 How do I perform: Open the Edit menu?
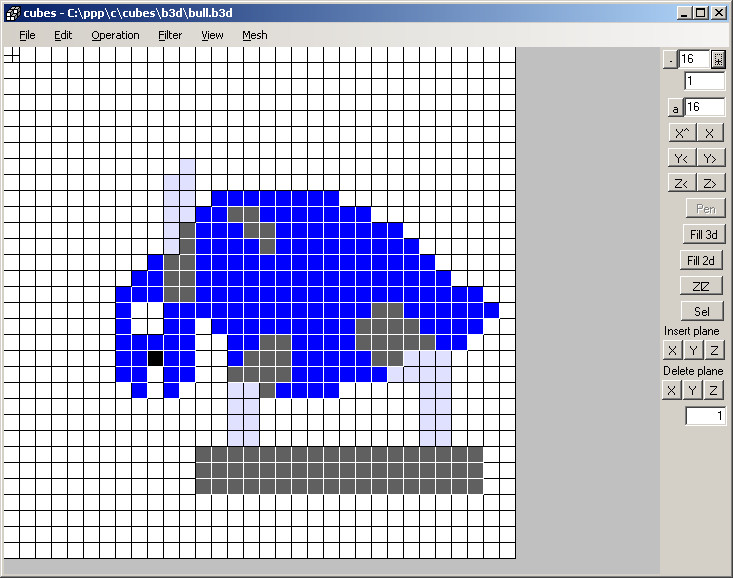click(63, 35)
